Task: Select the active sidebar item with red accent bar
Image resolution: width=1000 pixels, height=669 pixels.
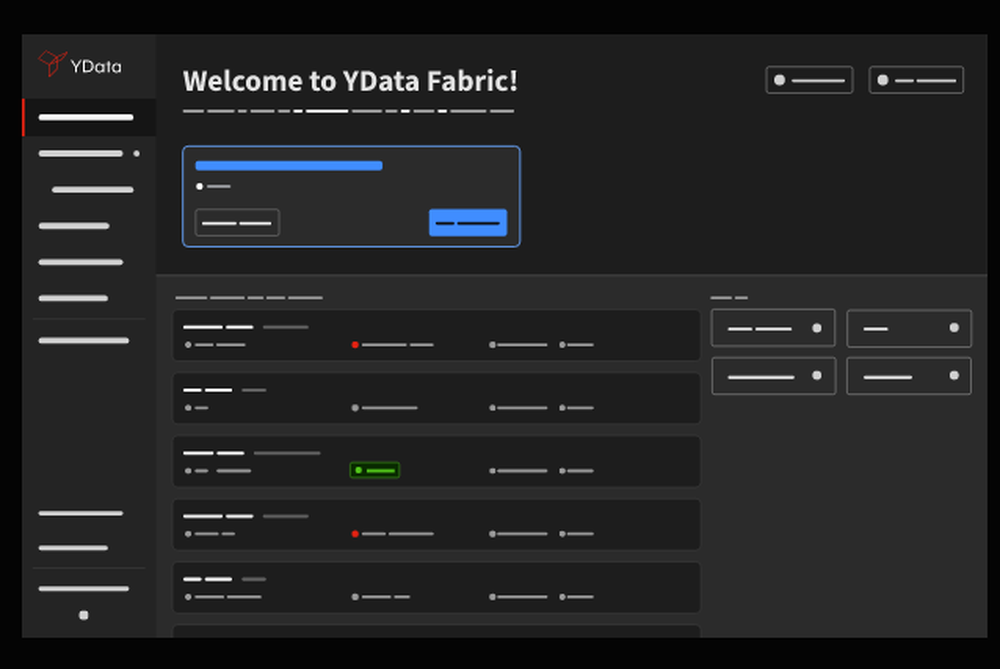Action: [89, 117]
